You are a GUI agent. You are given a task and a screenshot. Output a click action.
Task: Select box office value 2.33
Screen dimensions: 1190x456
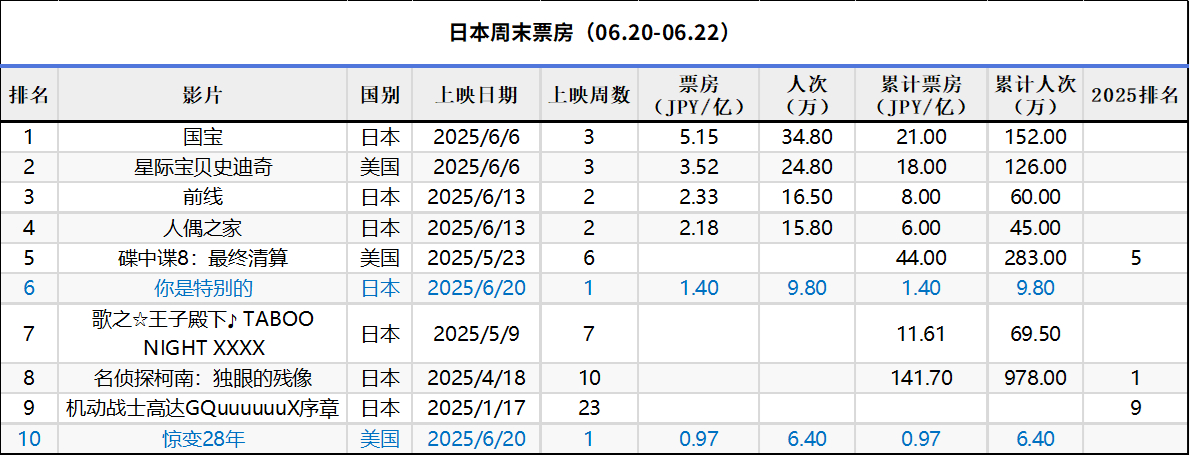[x=699, y=198]
